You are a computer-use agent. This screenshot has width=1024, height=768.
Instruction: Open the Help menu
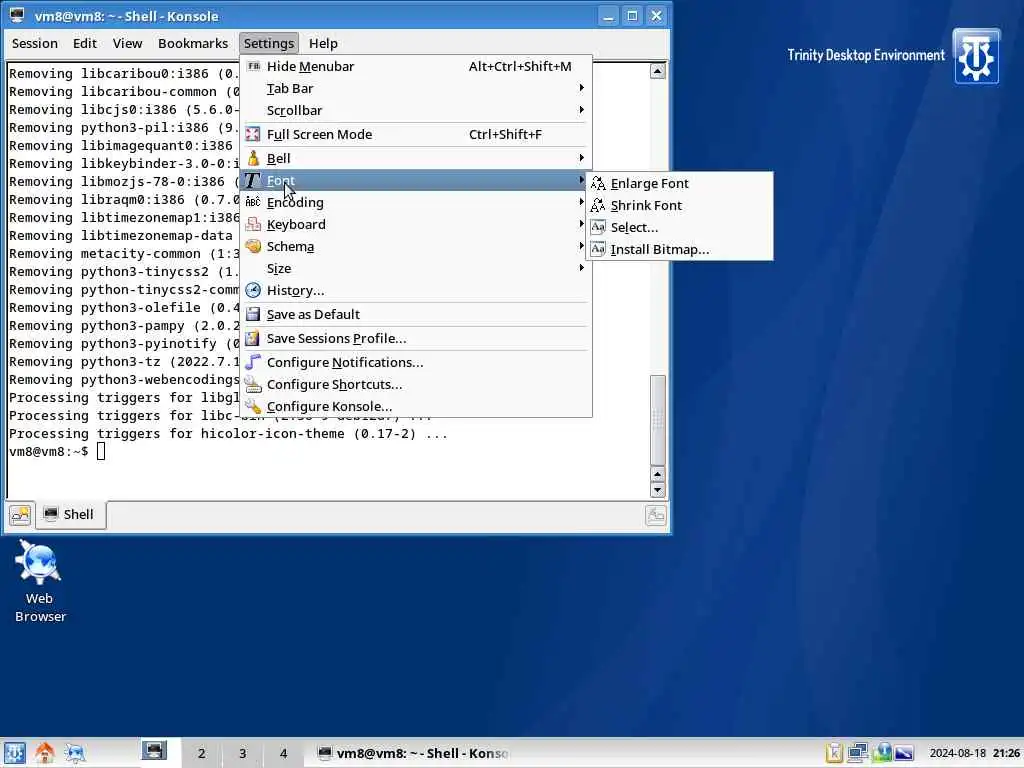323,43
